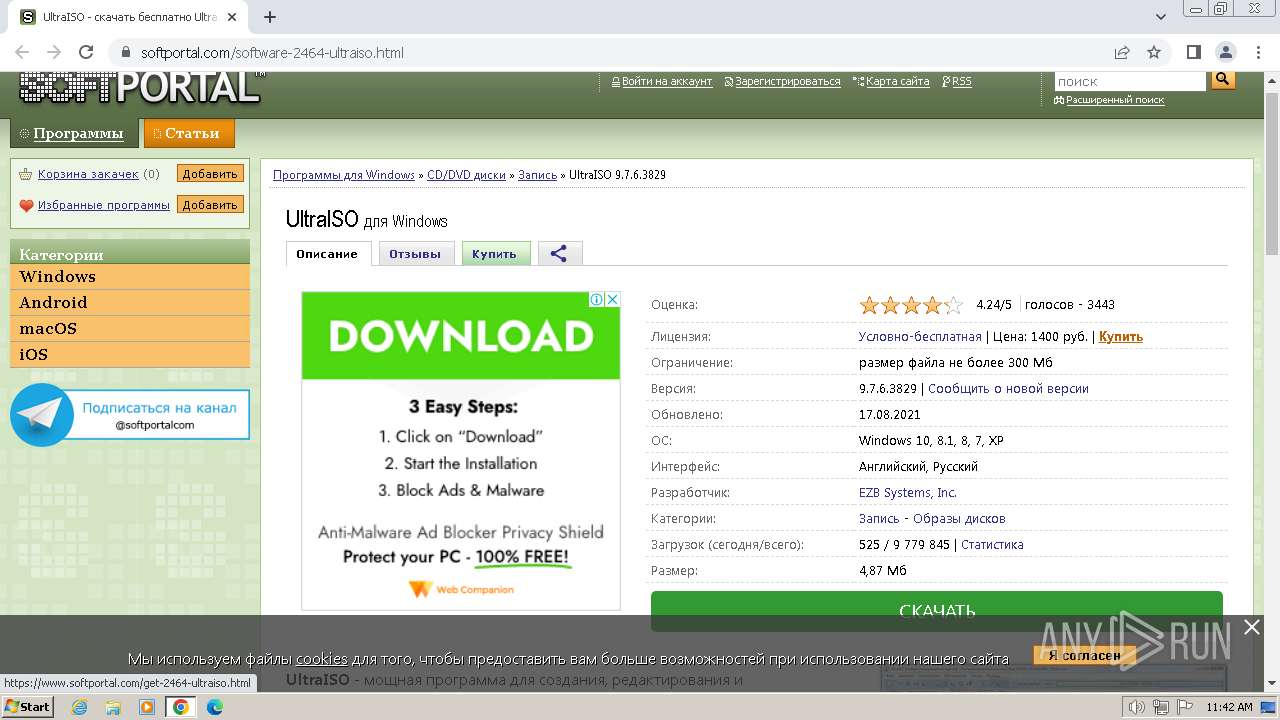Open Статистика downloads link
Image resolution: width=1280 pixels, height=720 pixels.
992,545
